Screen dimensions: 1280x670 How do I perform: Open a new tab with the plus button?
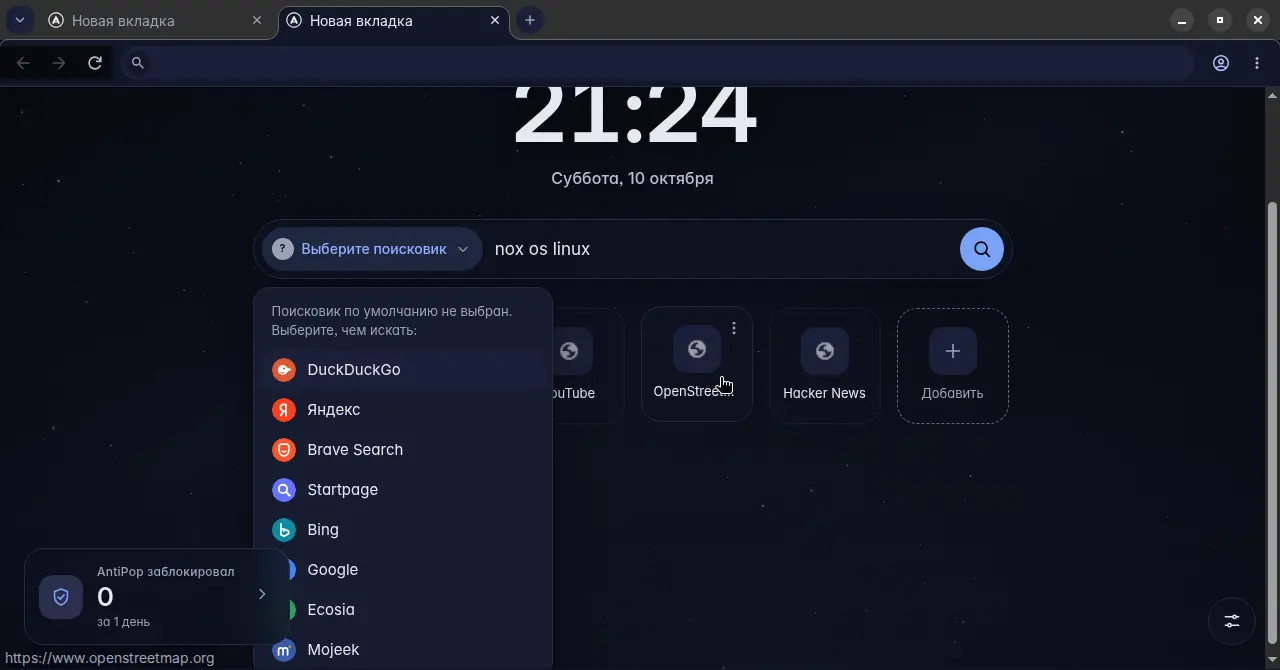tap(530, 20)
